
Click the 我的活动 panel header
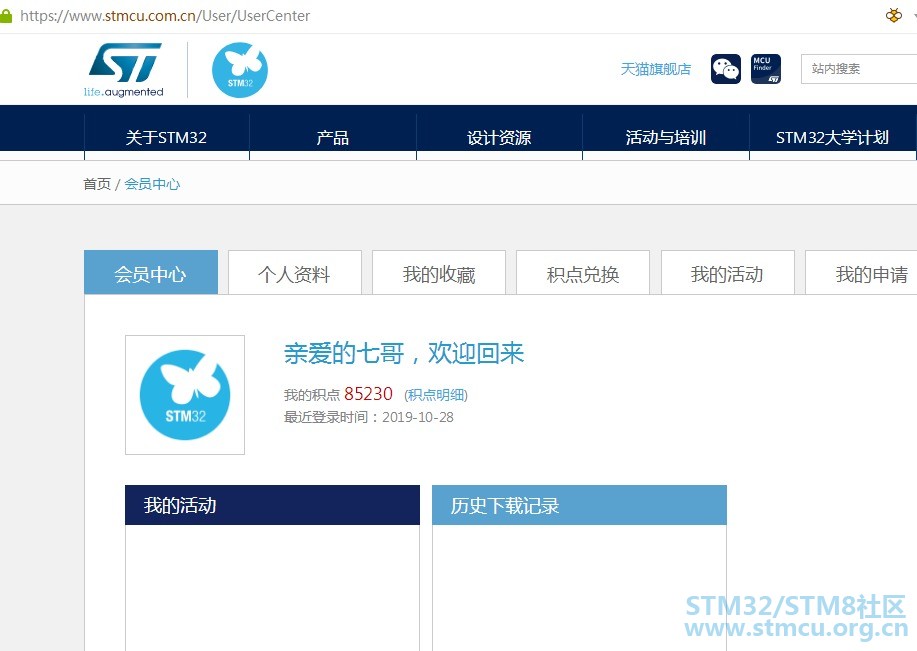(x=273, y=505)
